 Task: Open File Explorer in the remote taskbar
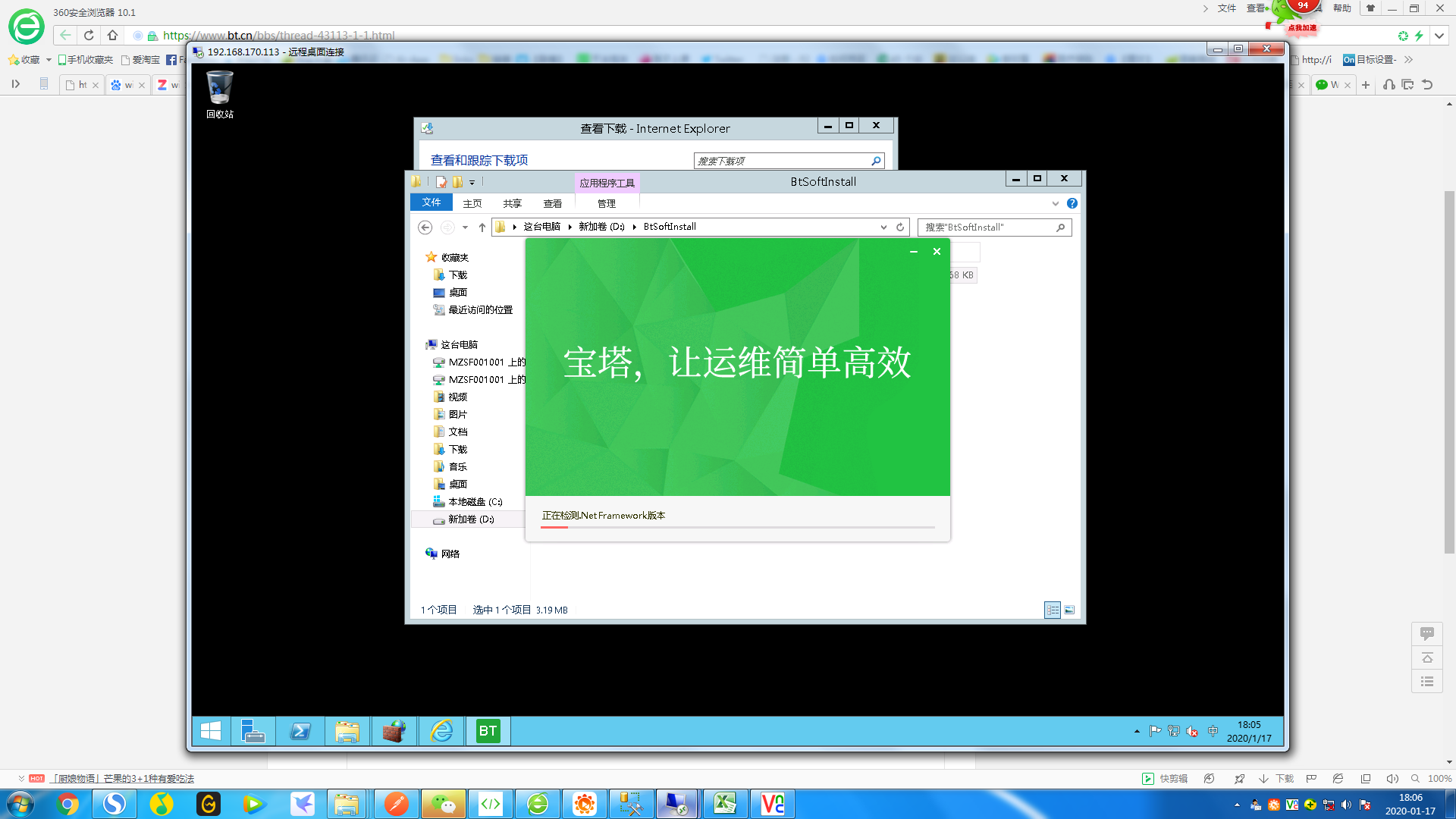click(347, 731)
